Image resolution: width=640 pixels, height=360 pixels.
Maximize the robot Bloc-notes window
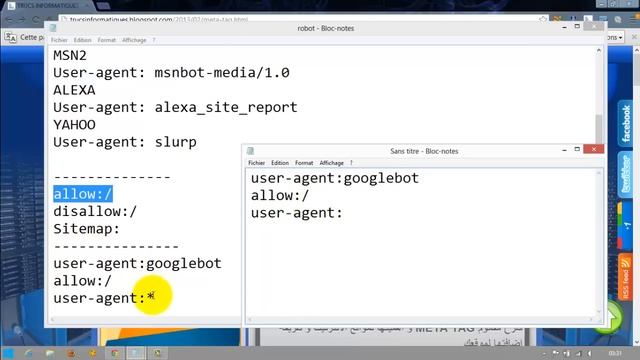click(x=577, y=26)
